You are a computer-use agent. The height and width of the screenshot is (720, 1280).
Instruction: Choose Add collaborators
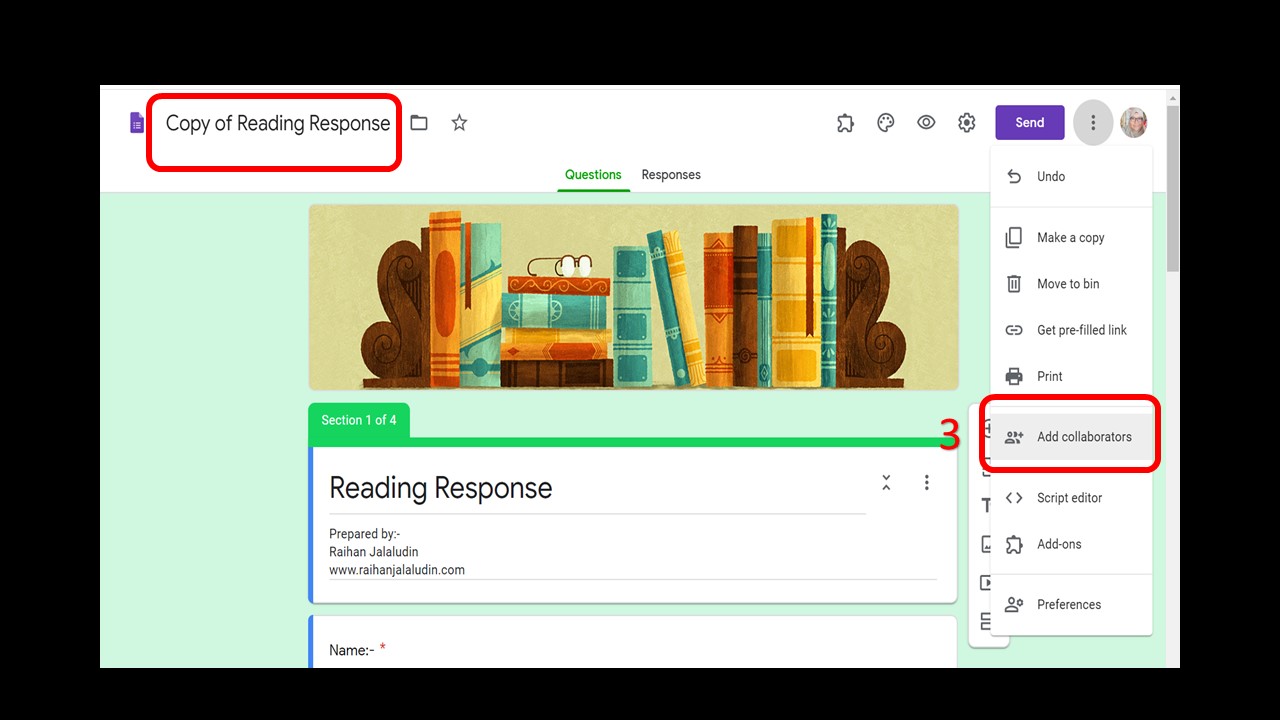[1071, 437]
